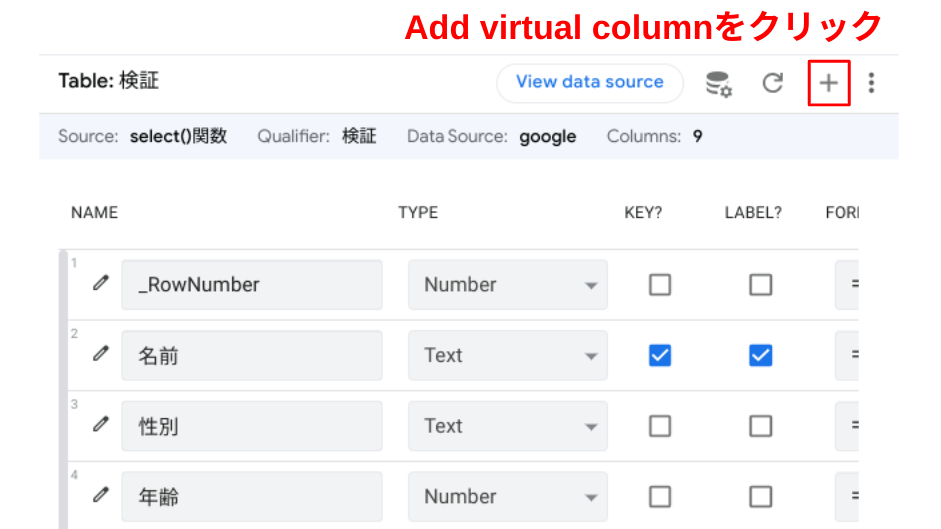The image size is (941, 529).
Task: Click the regenerate schema refresh icon
Action: (x=772, y=83)
